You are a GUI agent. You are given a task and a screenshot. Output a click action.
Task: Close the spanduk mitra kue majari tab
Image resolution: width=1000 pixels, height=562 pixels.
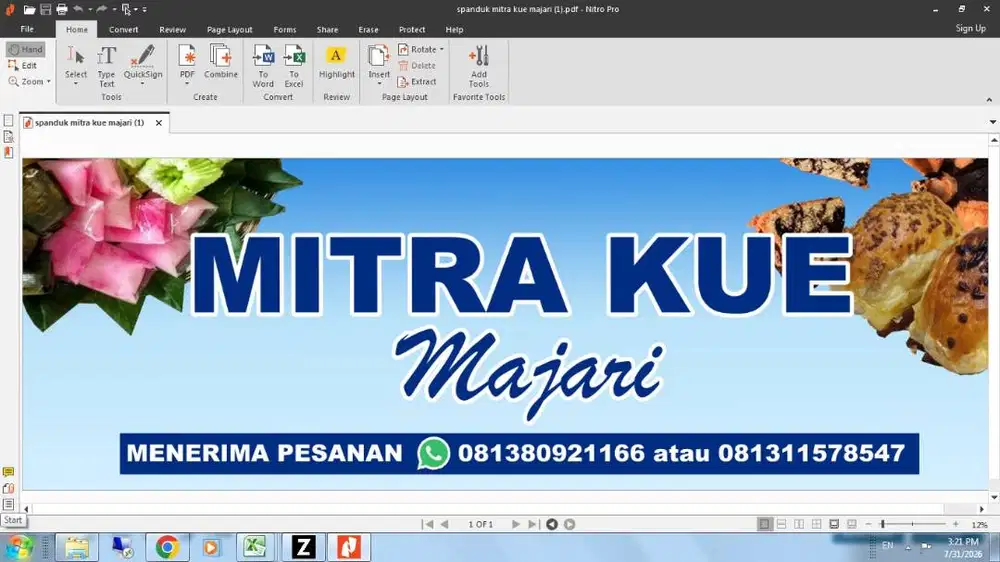159,122
